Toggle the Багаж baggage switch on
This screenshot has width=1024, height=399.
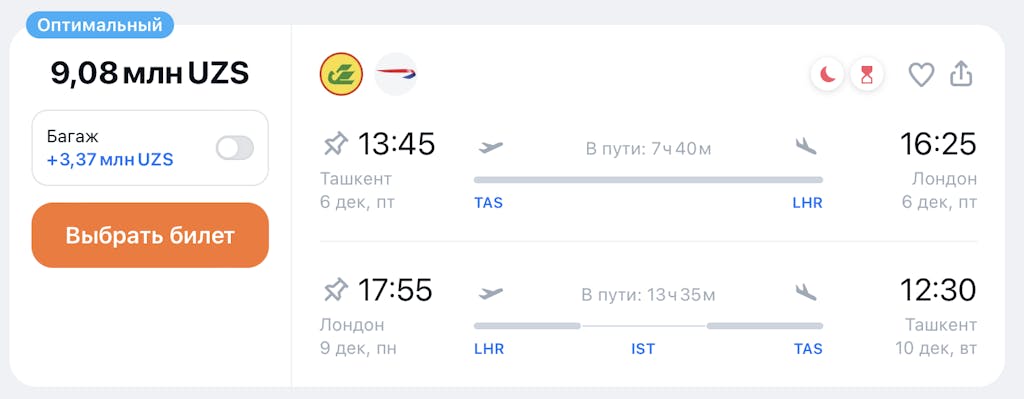[x=235, y=148]
